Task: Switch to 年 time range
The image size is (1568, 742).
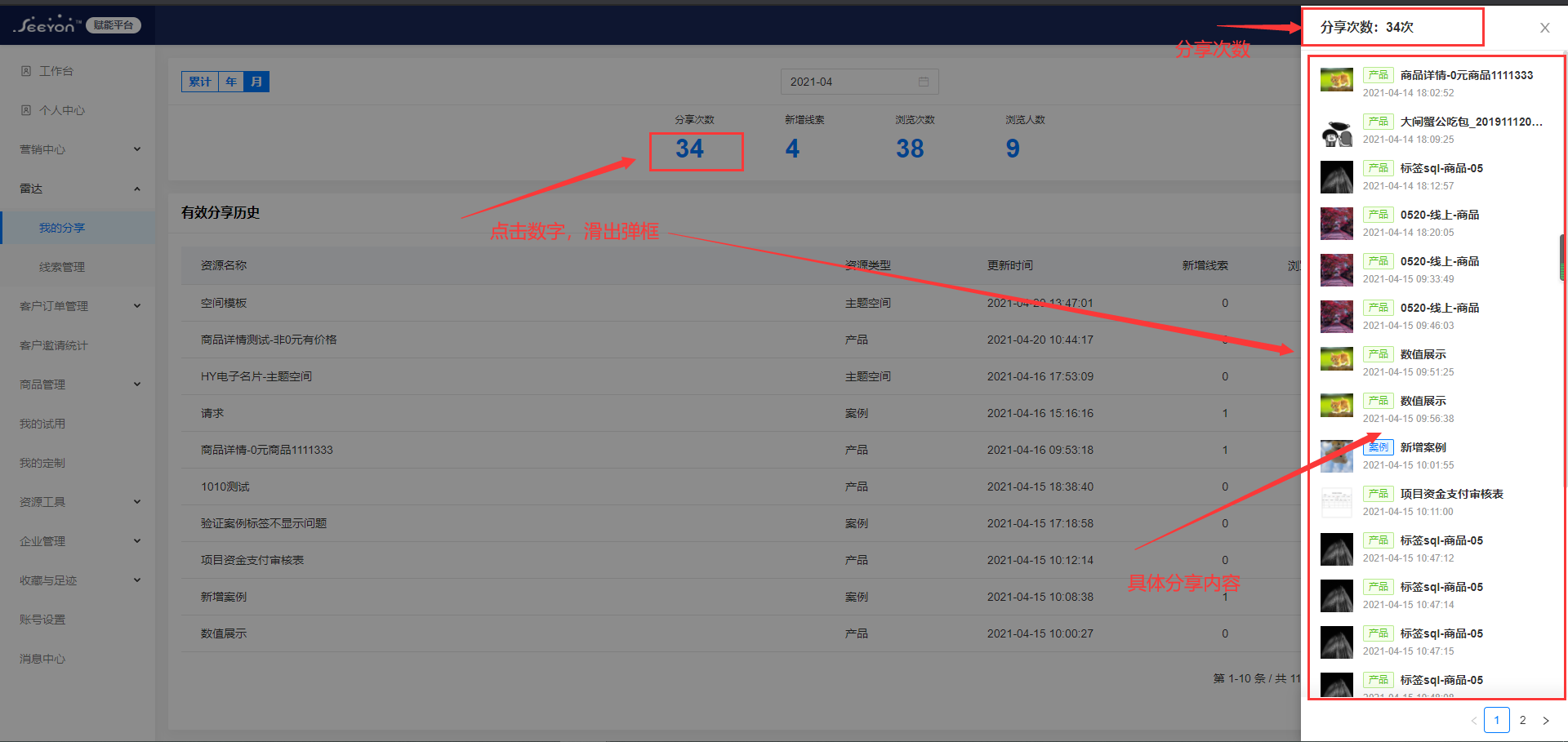Action: (x=231, y=82)
